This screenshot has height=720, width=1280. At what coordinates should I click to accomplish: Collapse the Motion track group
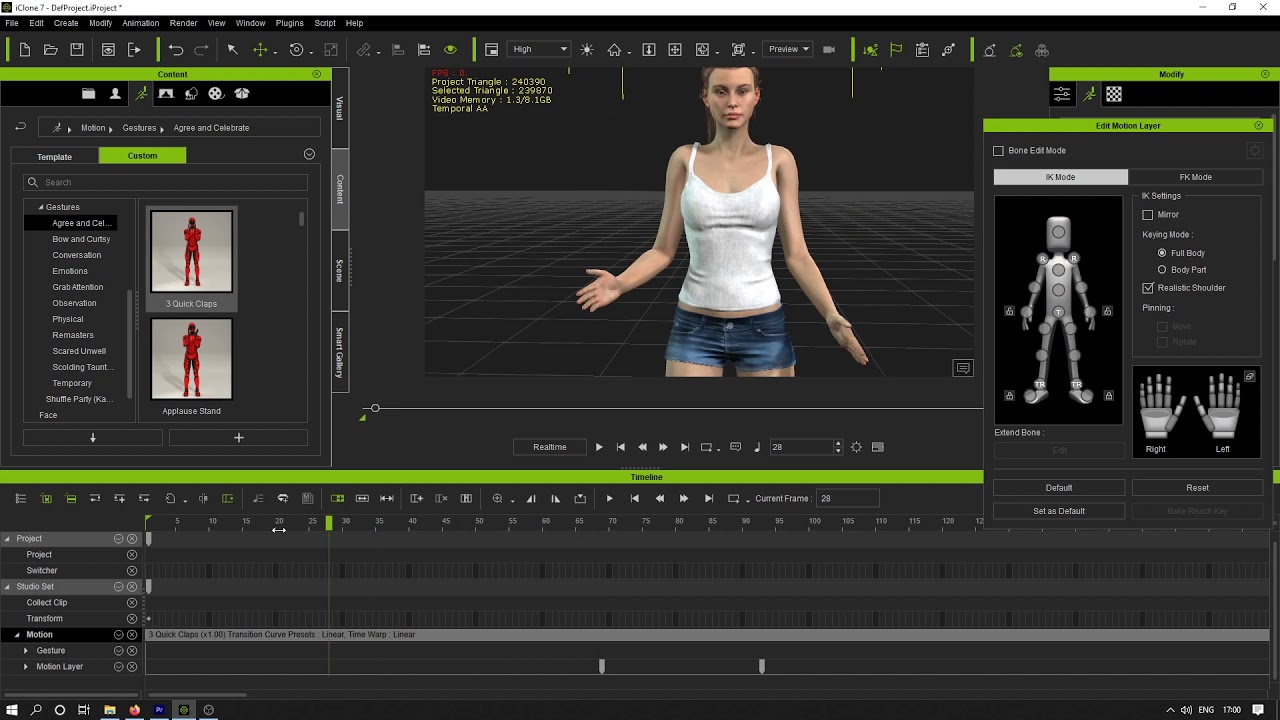coord(17,635)
